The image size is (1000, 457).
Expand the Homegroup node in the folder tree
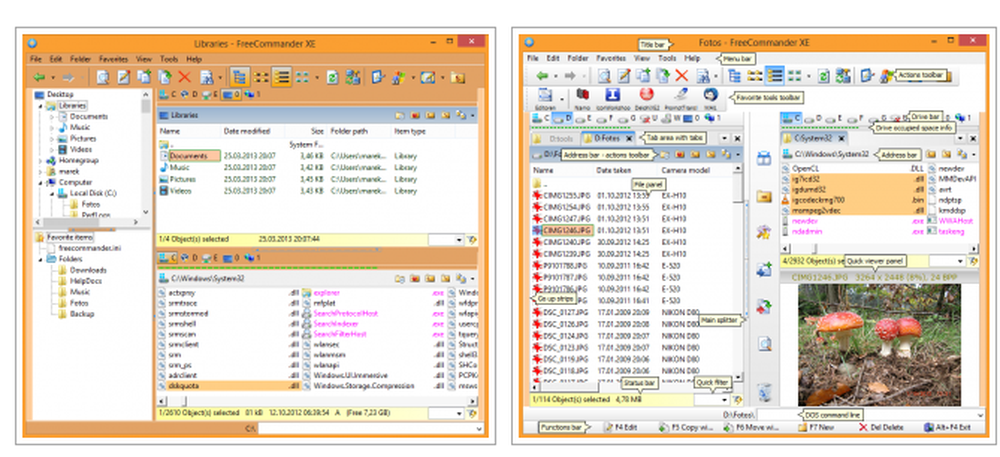tap(41, 160)
